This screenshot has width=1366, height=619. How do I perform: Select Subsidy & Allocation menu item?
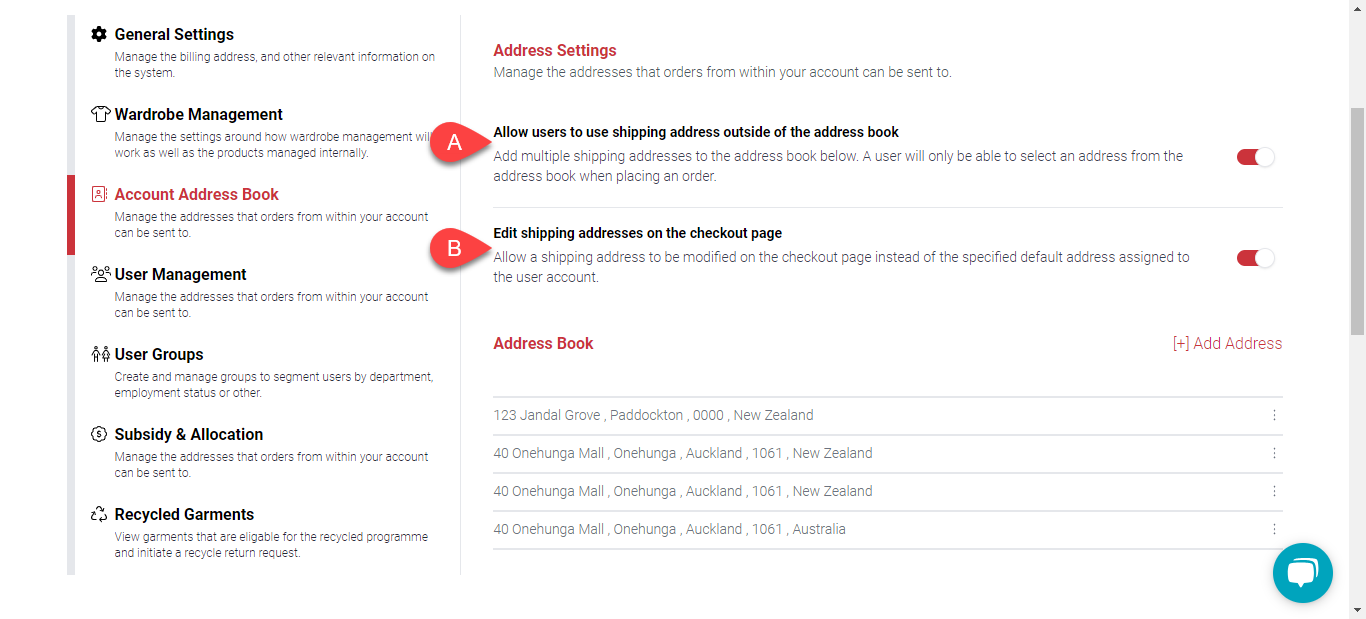188,434
